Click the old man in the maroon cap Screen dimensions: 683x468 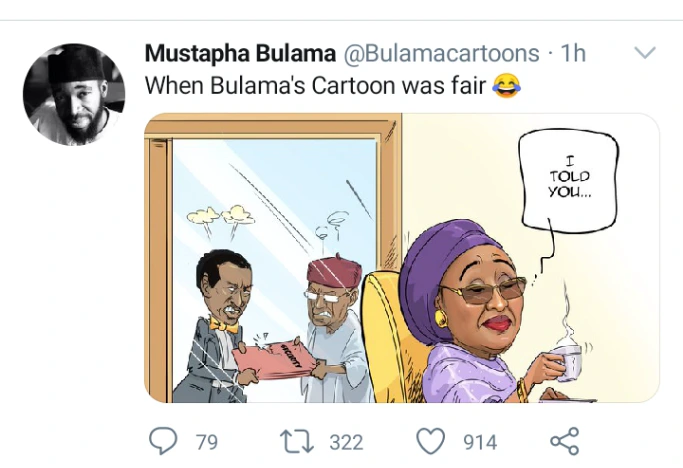pyautogui.click(x=335, y=329)
